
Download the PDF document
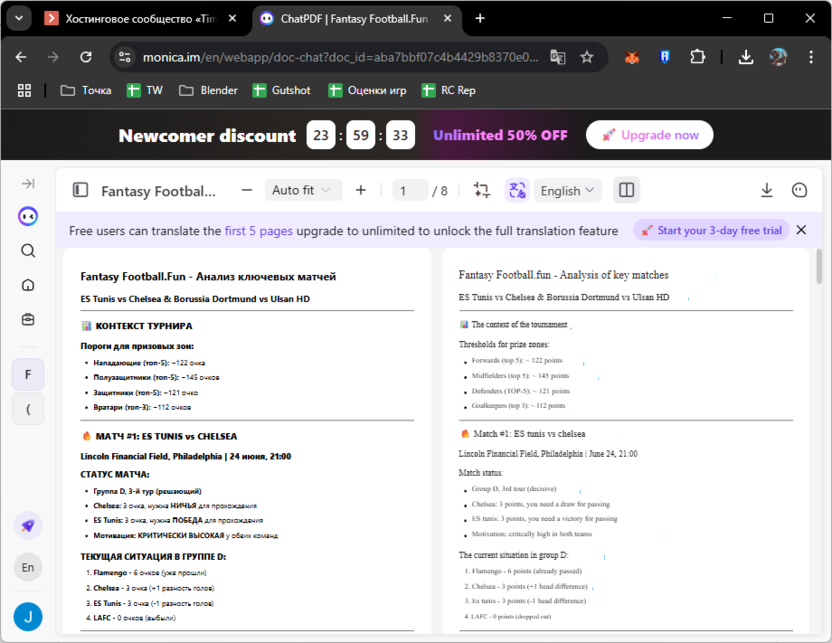(767, 190)
